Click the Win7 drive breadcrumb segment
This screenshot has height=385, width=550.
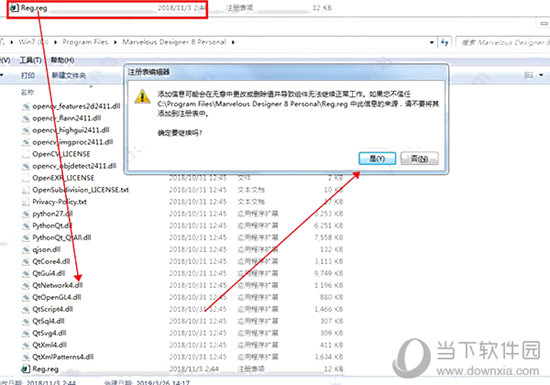(33, 42)
